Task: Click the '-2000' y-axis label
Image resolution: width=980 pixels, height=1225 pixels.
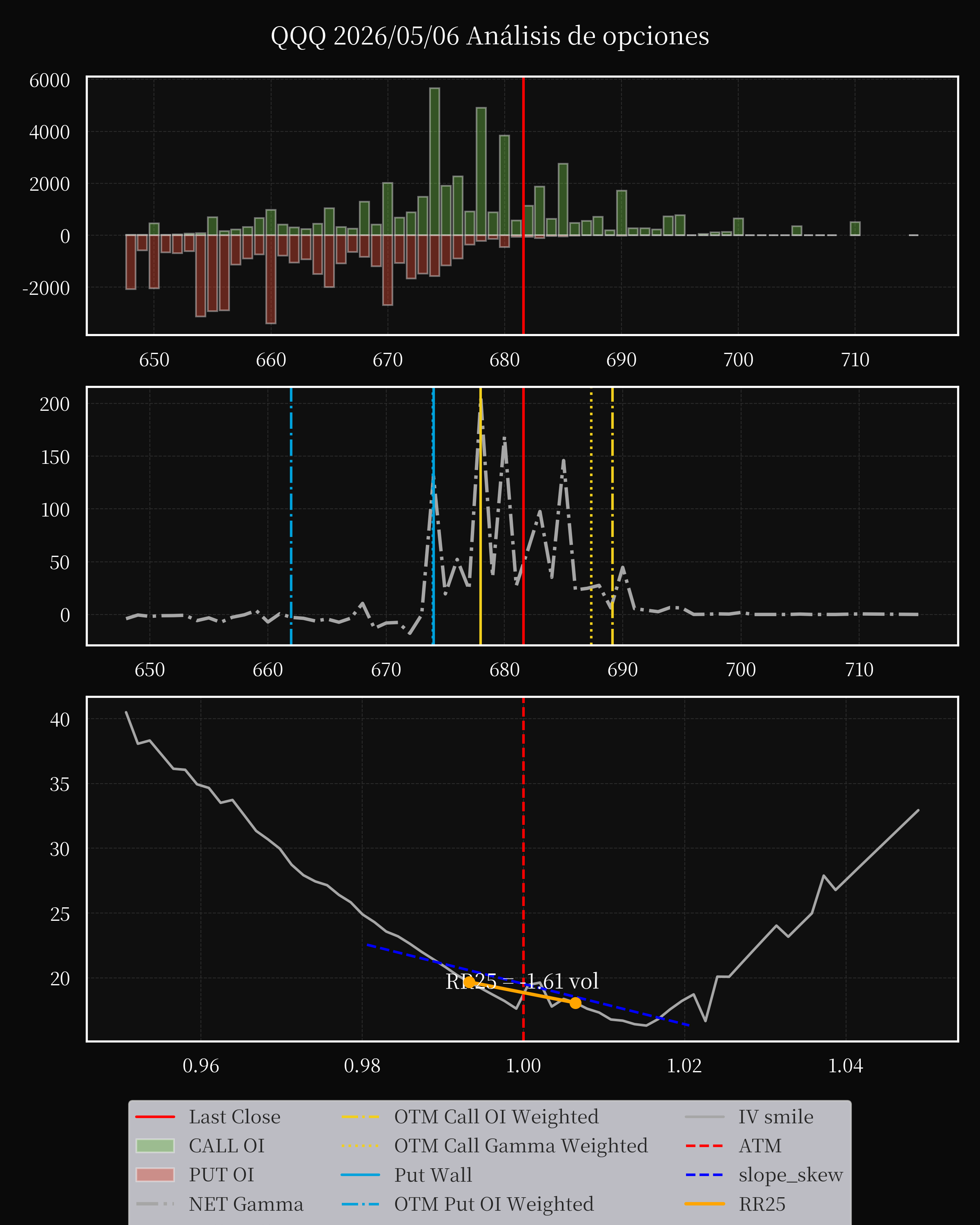Action: 46,288
